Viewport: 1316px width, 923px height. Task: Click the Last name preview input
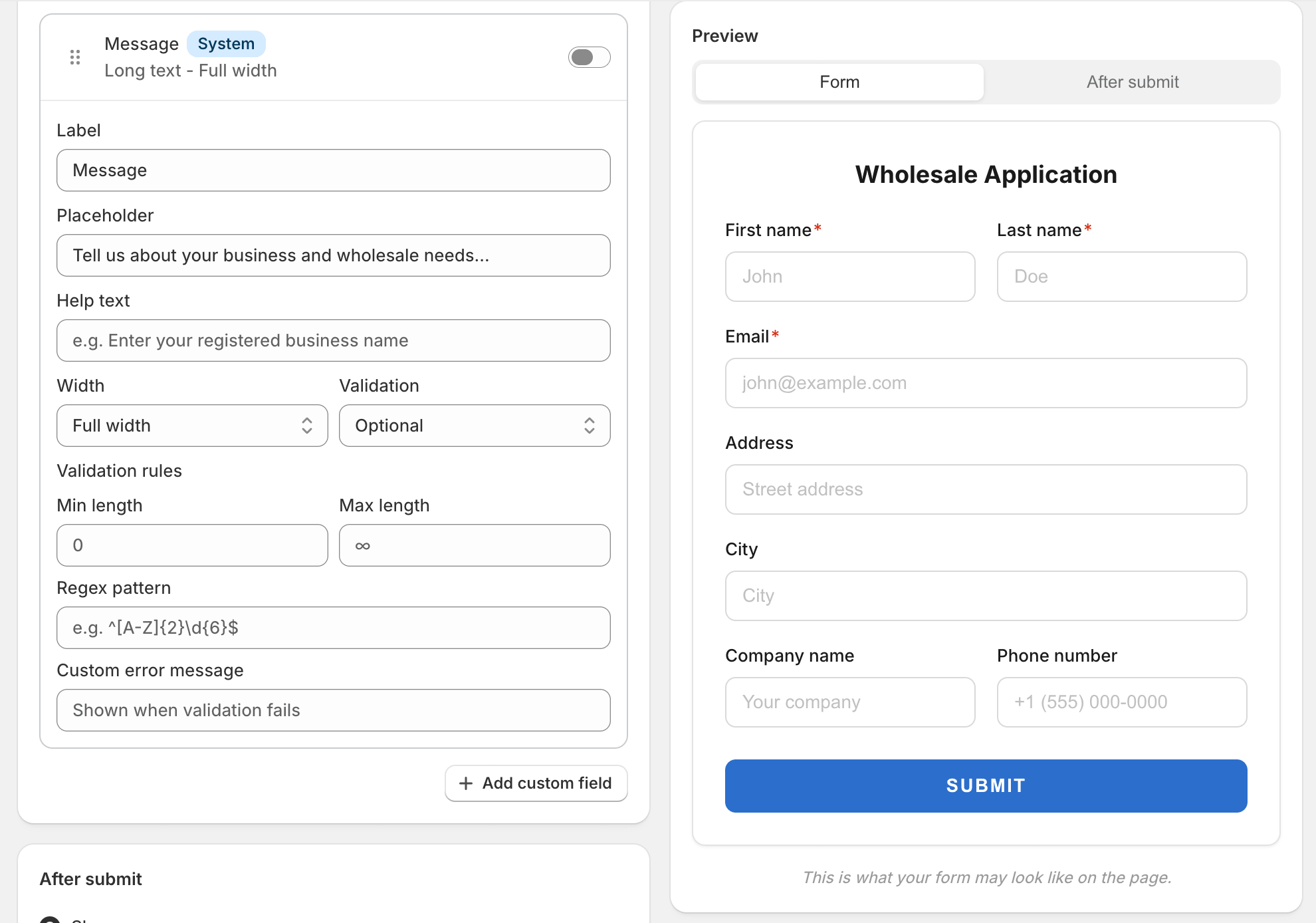1122,277
